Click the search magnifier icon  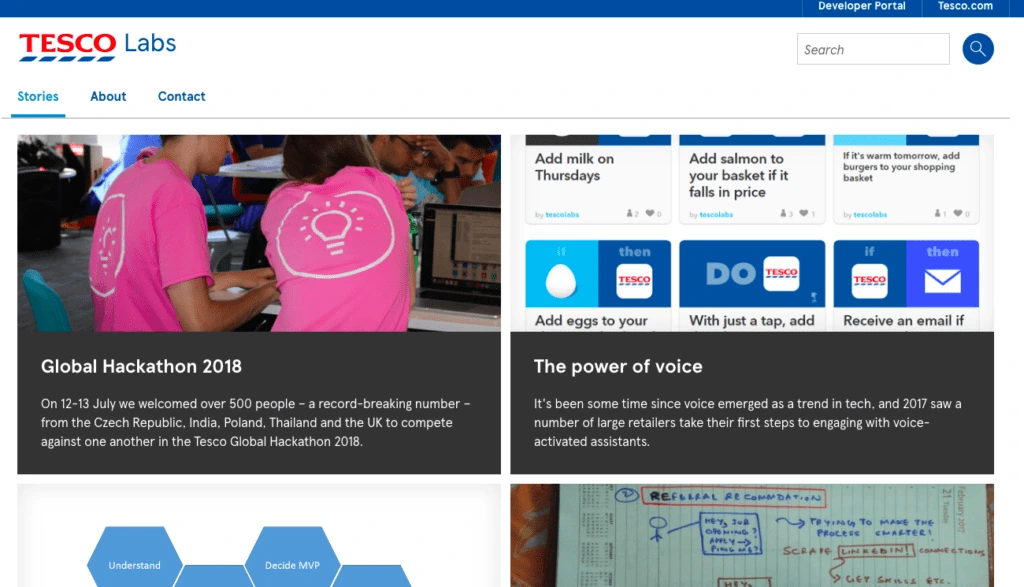pos(977,48)
